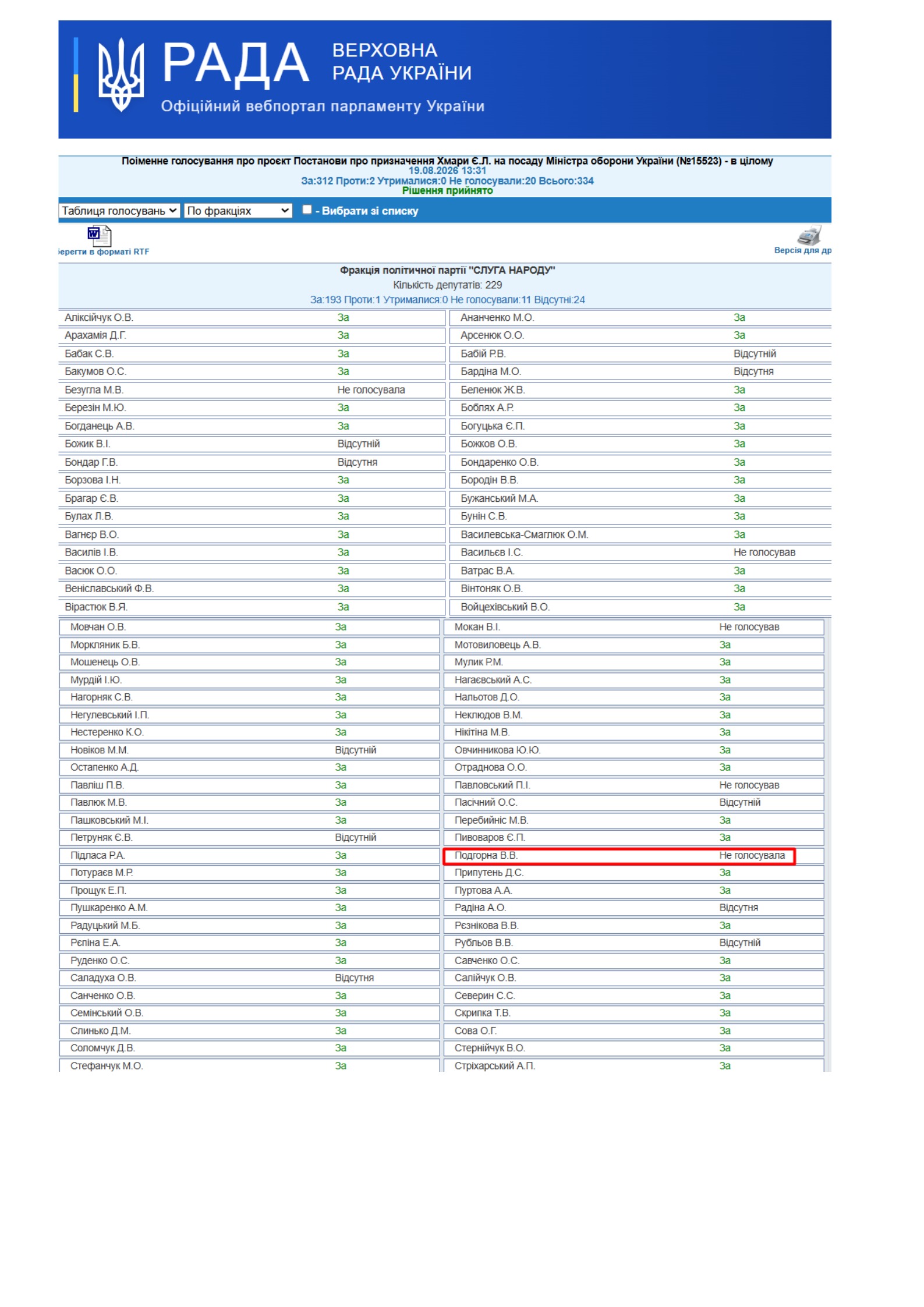This screenshot has height=1307, width=924.
Task: Click 'Кількість депутатів: 229' text
Action: (x=447, y=285)
